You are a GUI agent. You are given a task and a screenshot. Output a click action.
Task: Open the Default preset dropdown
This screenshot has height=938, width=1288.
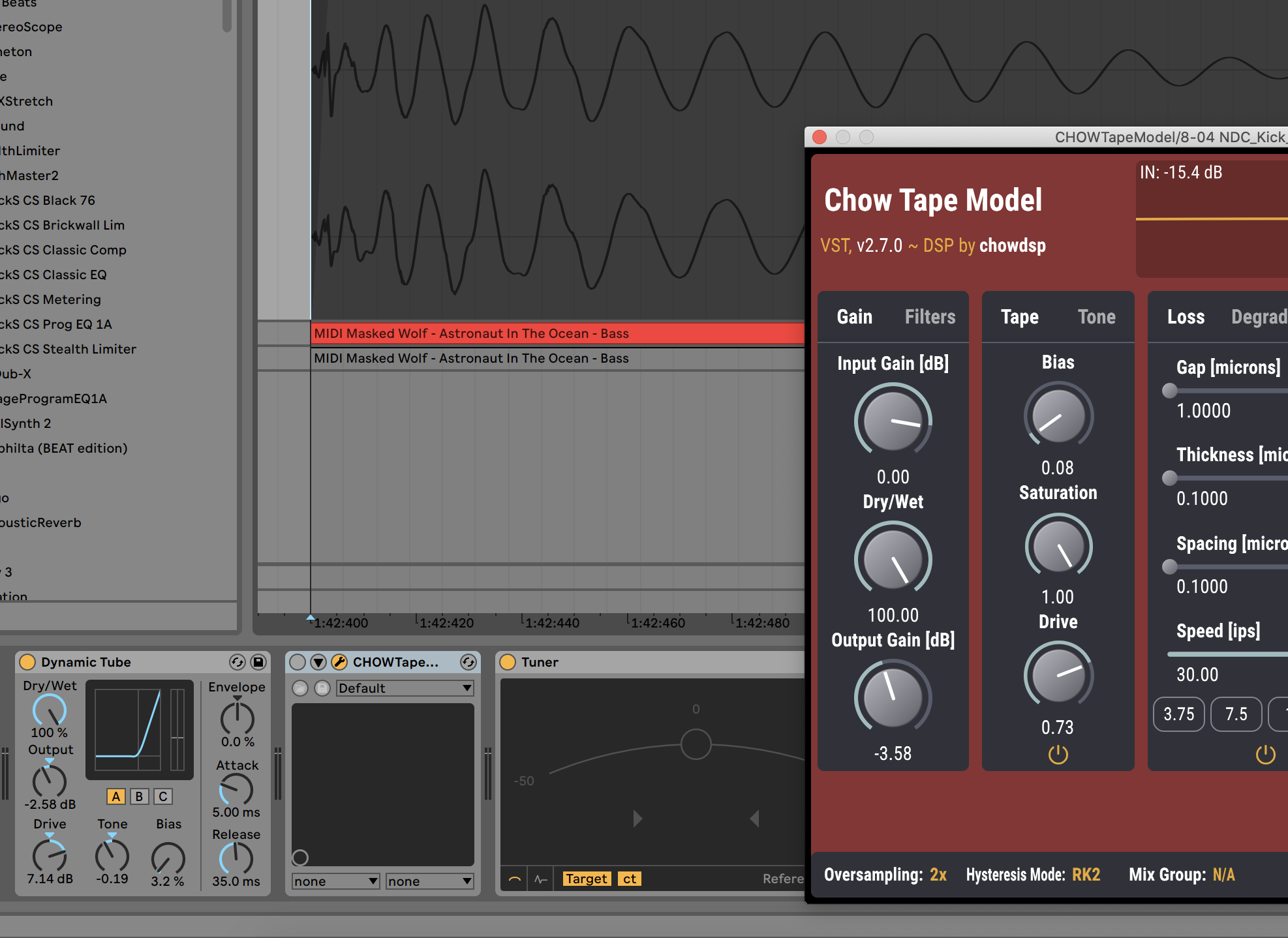pyautogui.click(x=405, y=688)
